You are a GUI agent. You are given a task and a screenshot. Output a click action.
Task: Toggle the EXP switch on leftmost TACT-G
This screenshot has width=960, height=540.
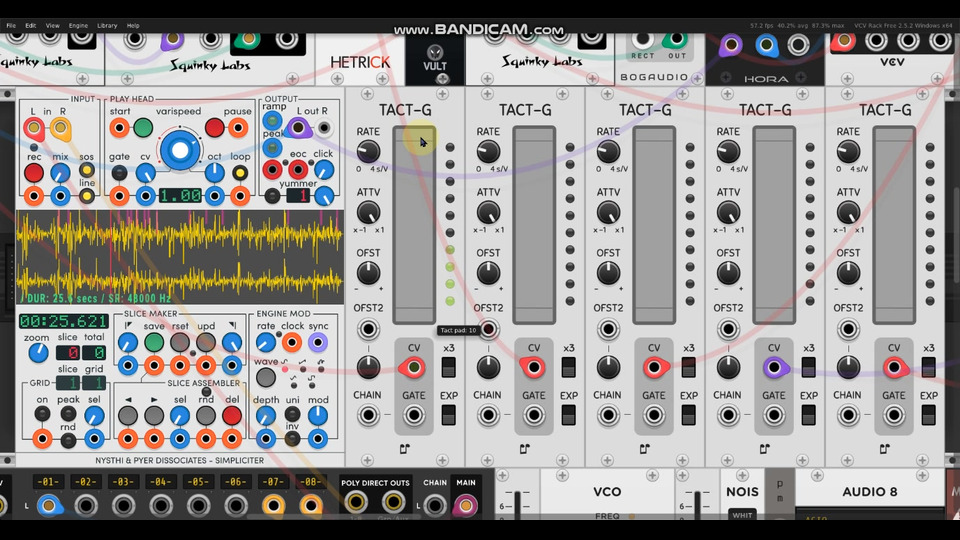pyautogui.click(x=448, y=415)
